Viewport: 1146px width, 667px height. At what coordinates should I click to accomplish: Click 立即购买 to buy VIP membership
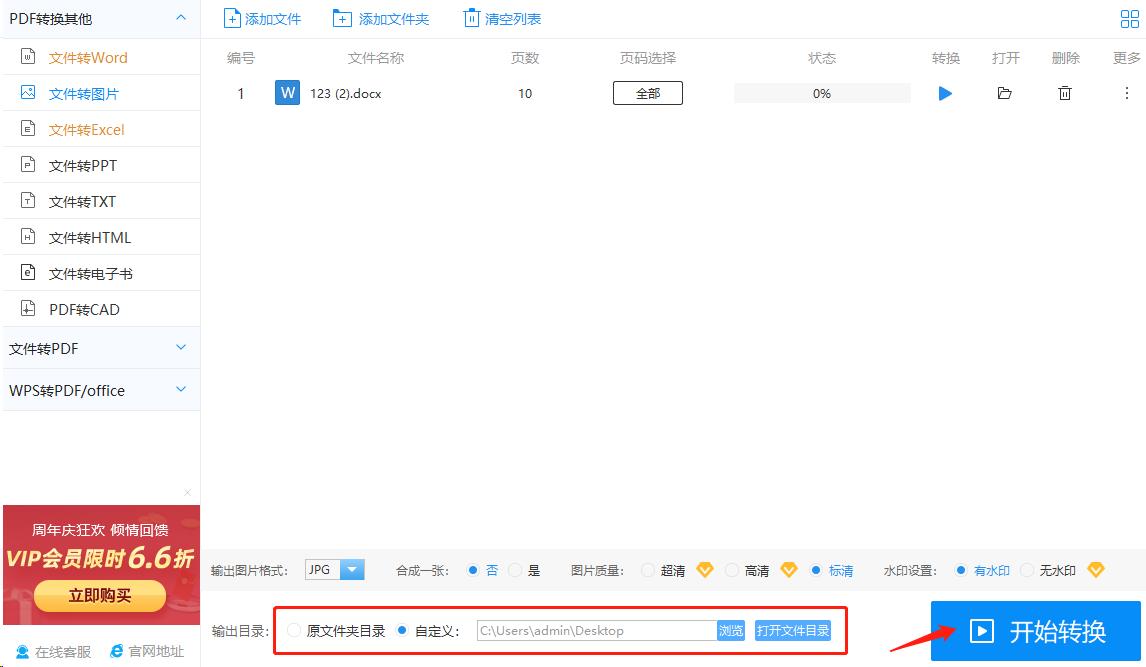point(101,595)
